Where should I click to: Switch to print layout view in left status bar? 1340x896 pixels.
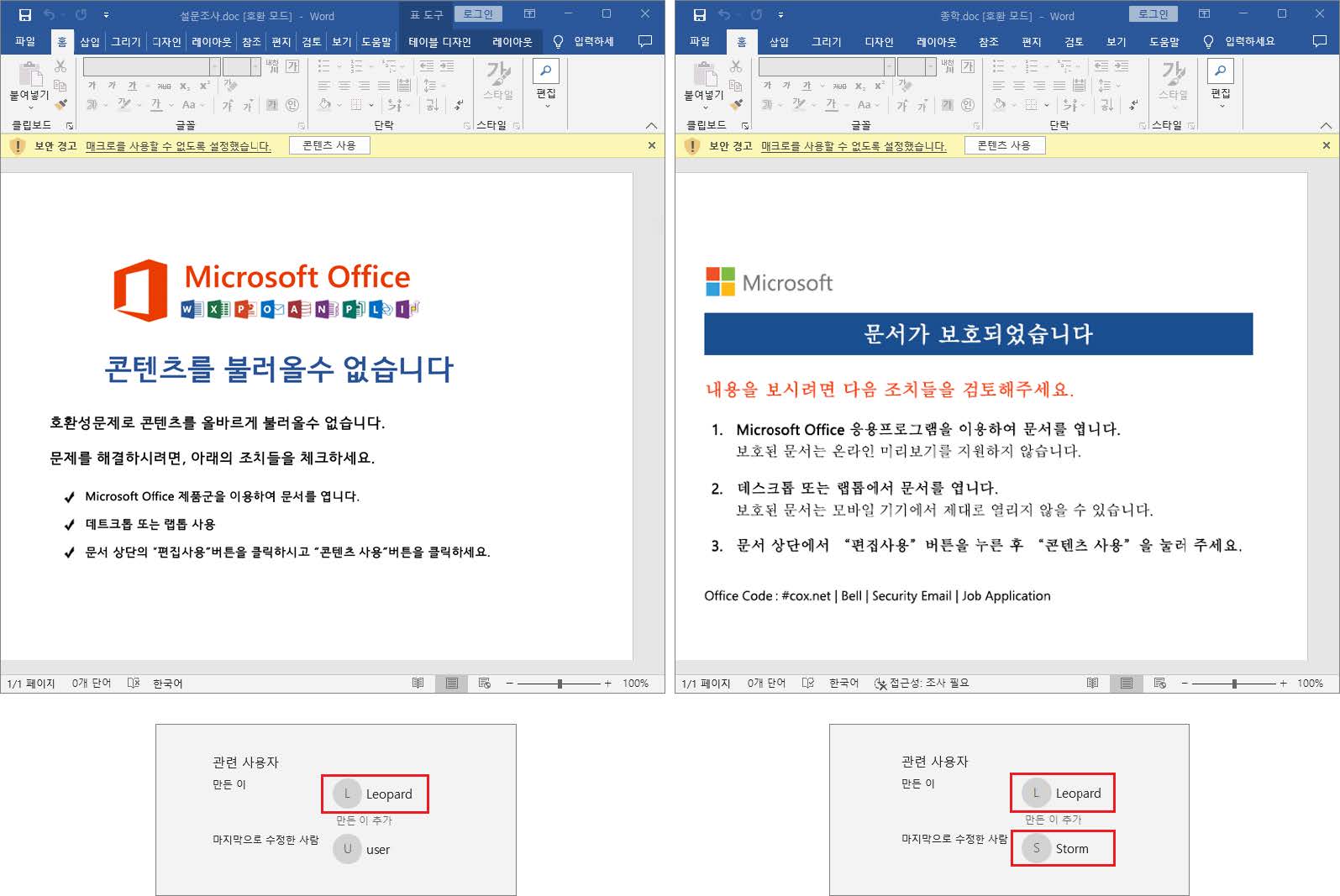pyautogui.click(x=452, y=683)
